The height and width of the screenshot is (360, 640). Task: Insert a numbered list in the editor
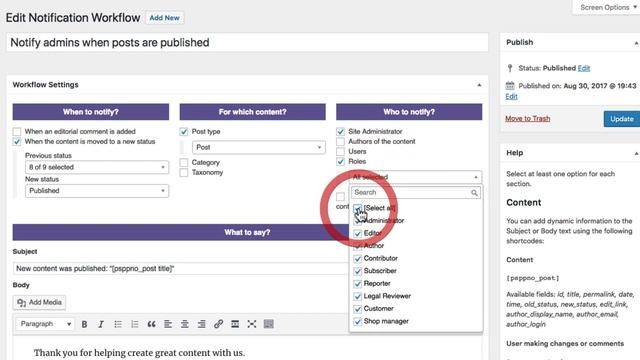(x=135, y=324)
